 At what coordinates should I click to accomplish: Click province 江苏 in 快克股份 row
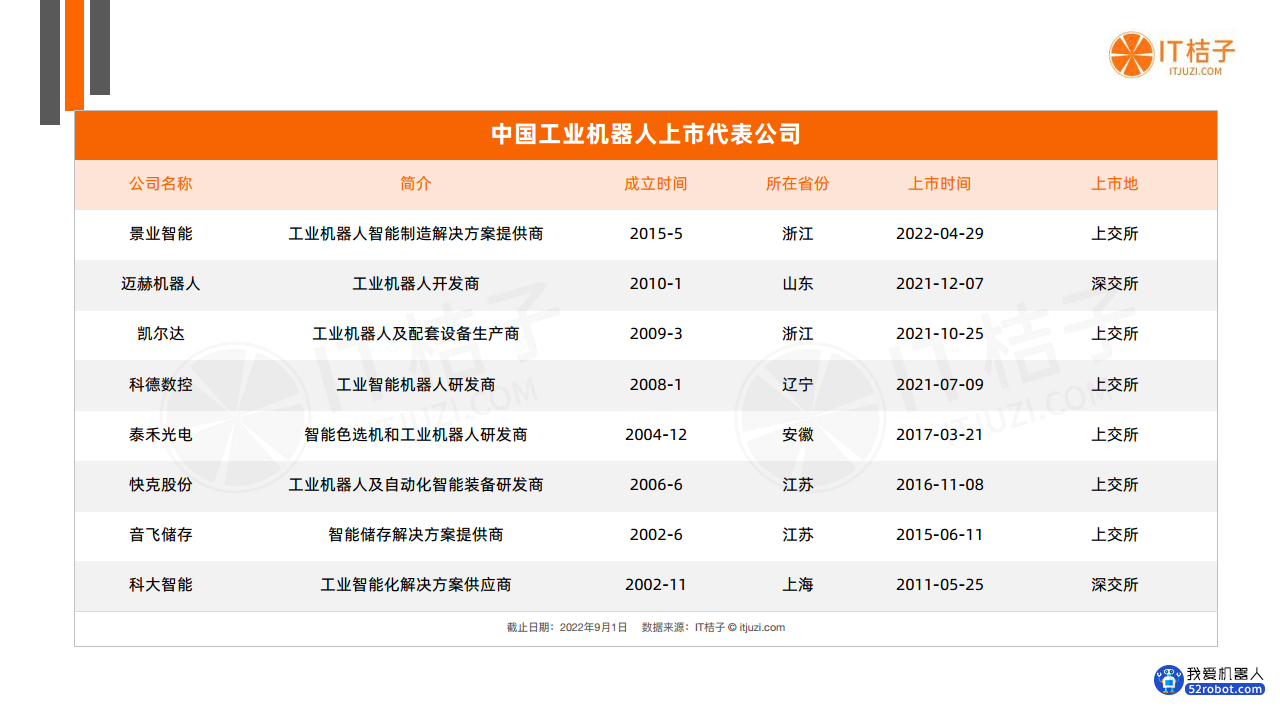tap(798, 485)
